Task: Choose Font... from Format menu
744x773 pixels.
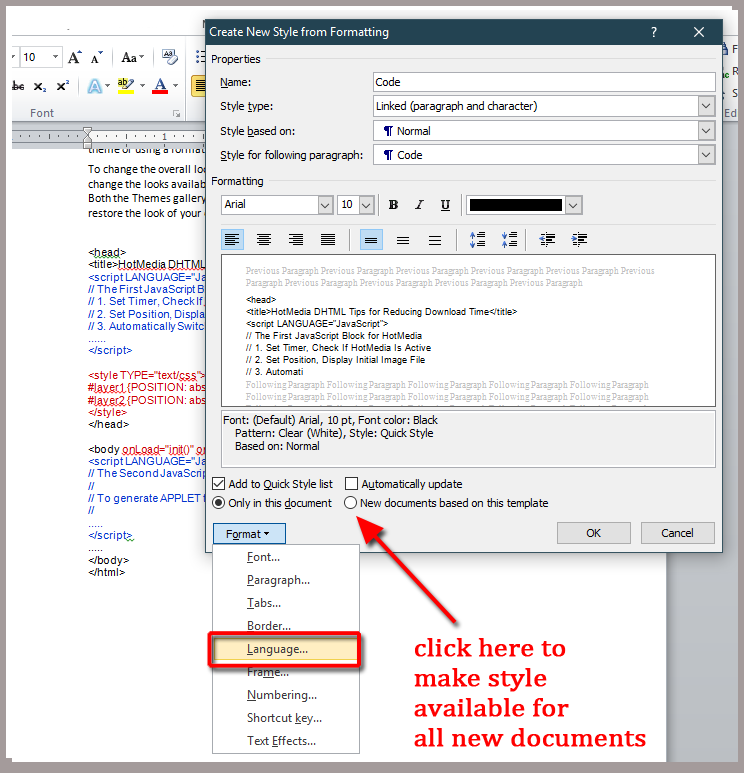Action: click(286, 557)
